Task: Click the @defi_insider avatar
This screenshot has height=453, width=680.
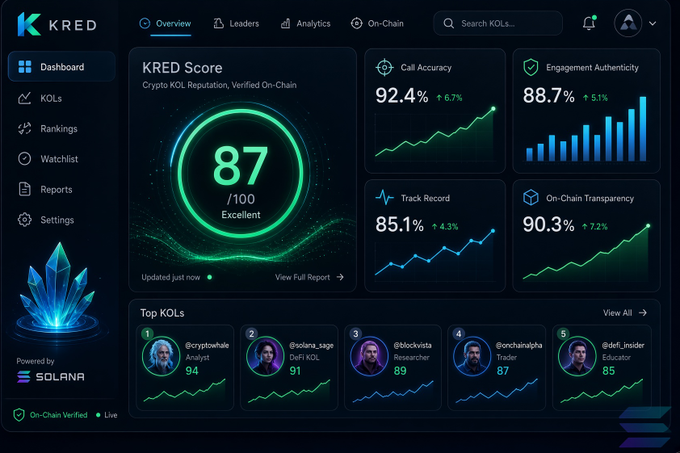Action: click(x=577, y=356)
